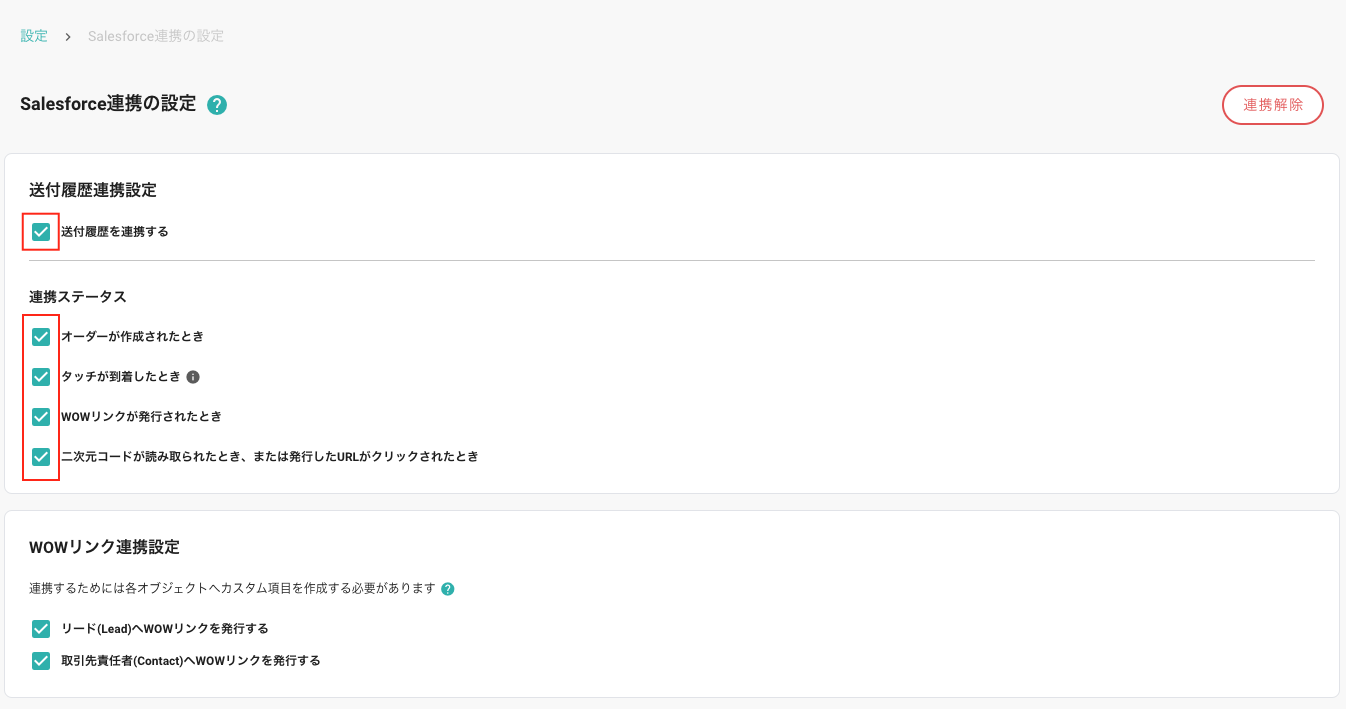
Task: Click the リード(Lead)へWOWリンクを発行する label
Action: pyautogui.click(x=165, y=629)
